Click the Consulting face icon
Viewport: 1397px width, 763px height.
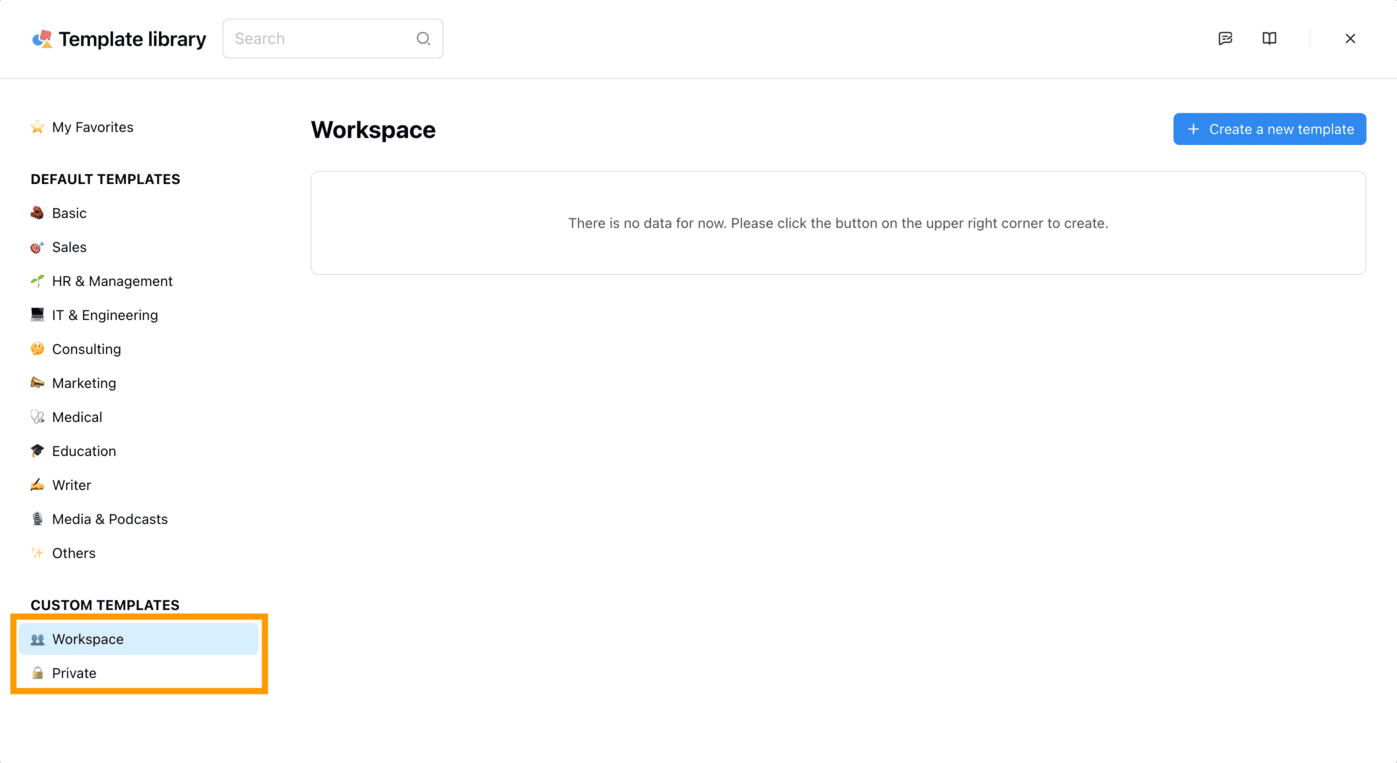(37, 349)
